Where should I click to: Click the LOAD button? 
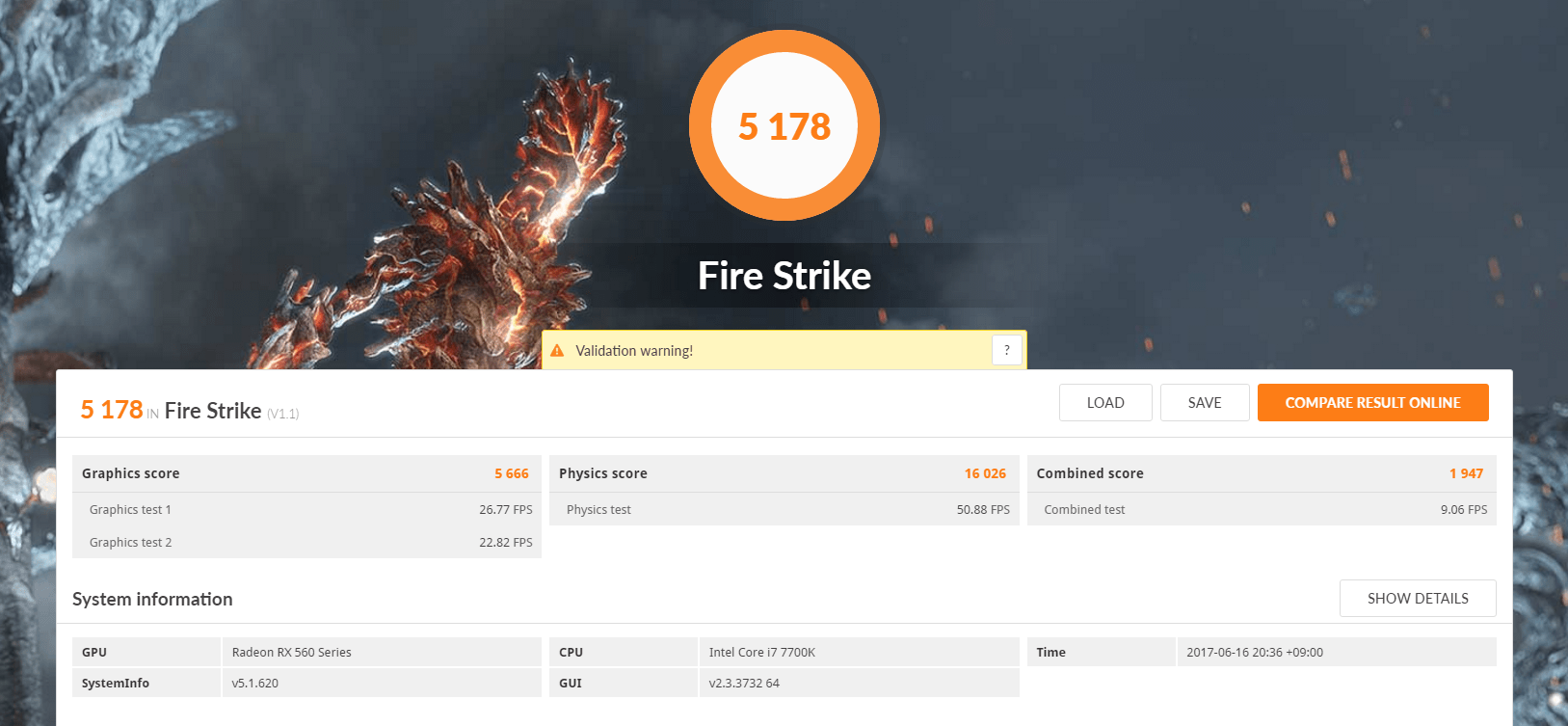pos(1105,403)
